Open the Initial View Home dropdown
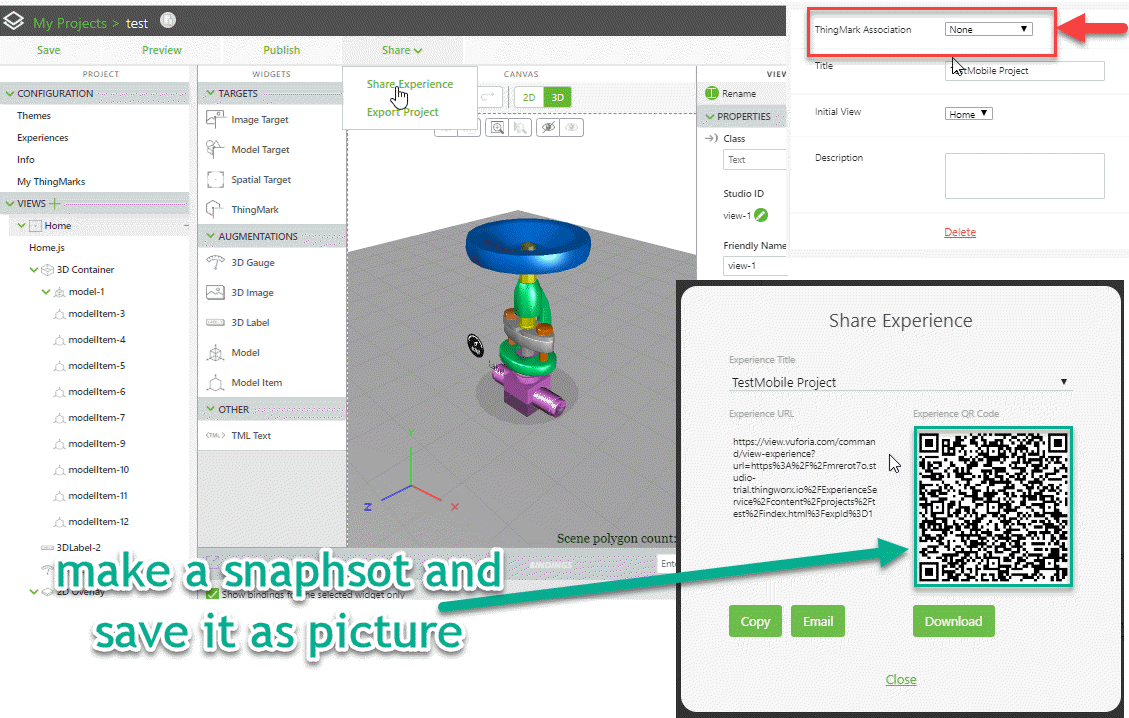1129x718 pixels. tap(968, 114)
